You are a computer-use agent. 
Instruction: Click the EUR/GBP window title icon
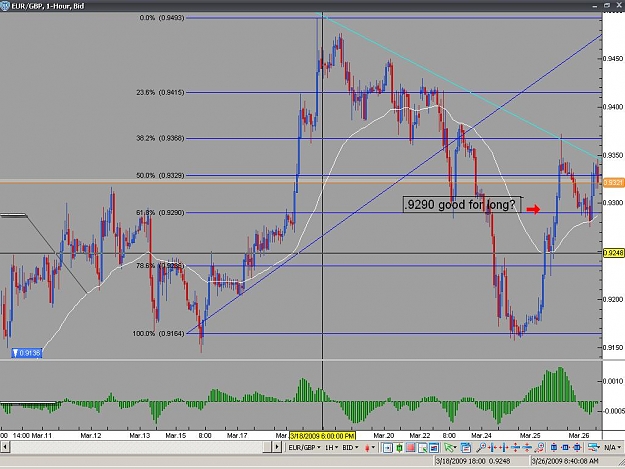[x=5, y=6]
